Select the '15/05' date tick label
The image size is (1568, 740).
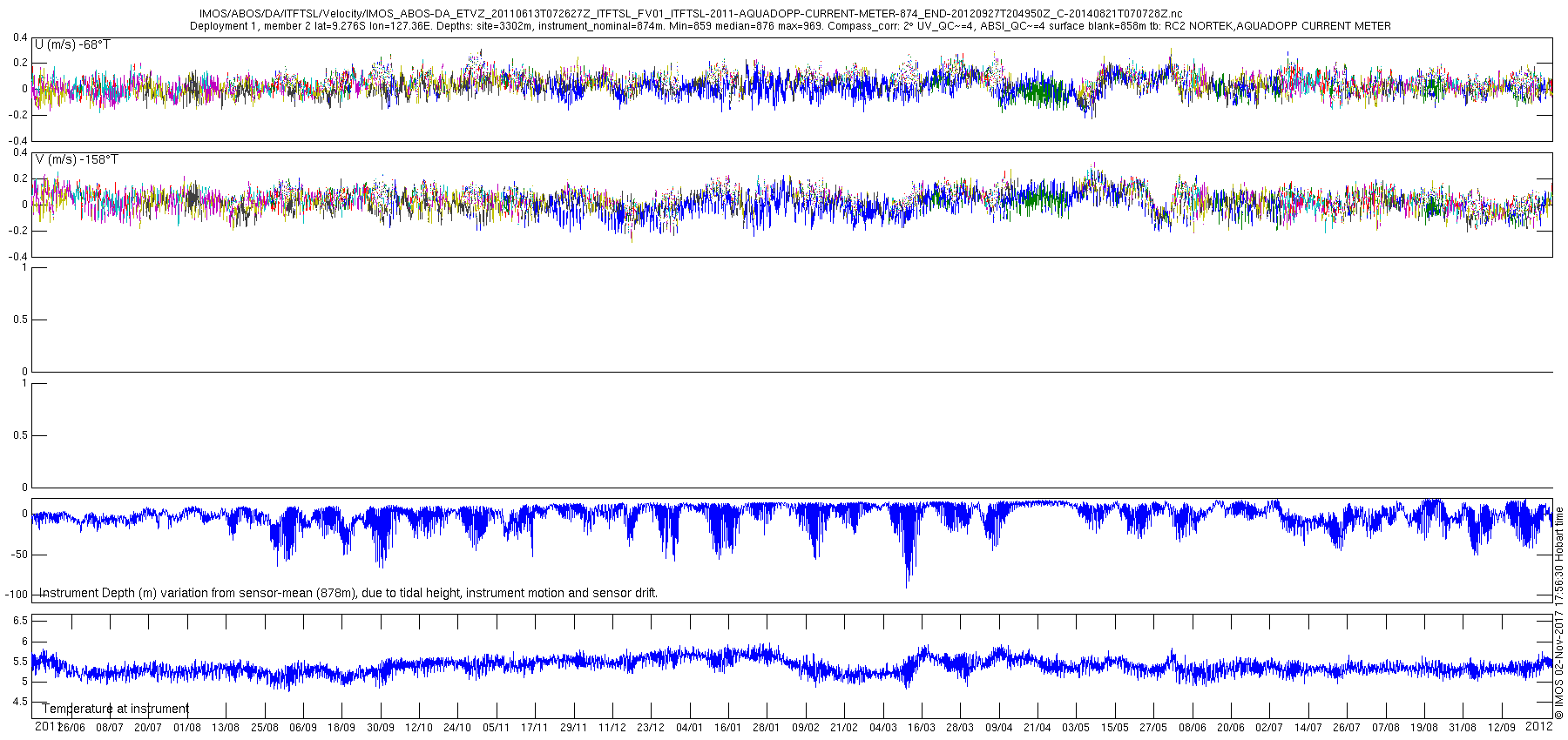(x=1115, y=728)
